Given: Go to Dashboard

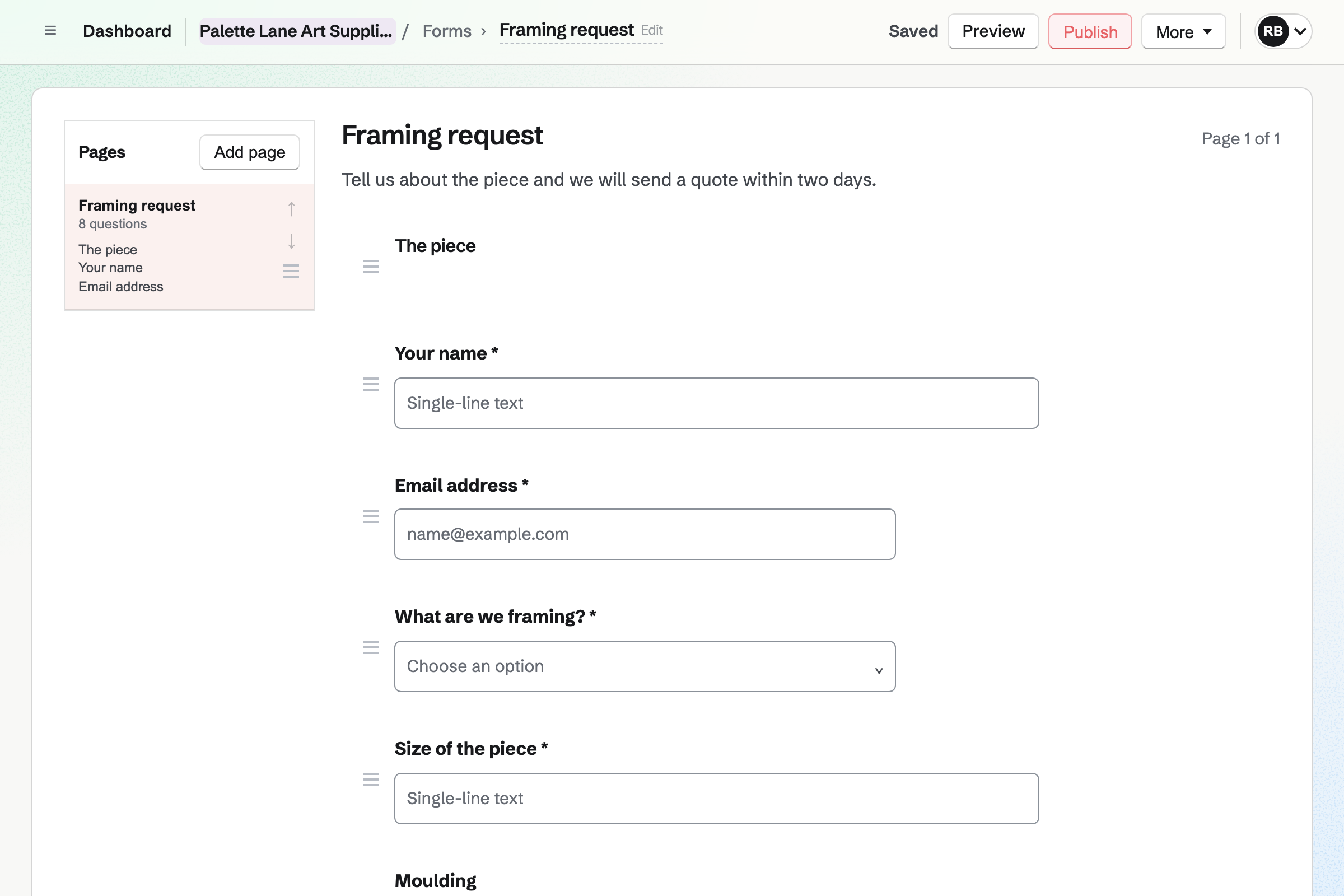Looking at the screenshot, I should (127, 31).
